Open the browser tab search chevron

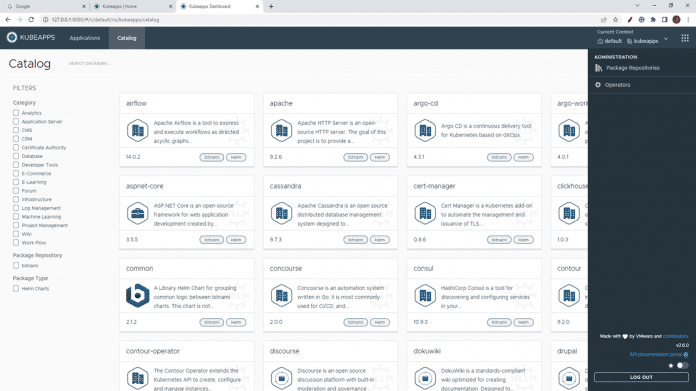click(x=637, y=6)
